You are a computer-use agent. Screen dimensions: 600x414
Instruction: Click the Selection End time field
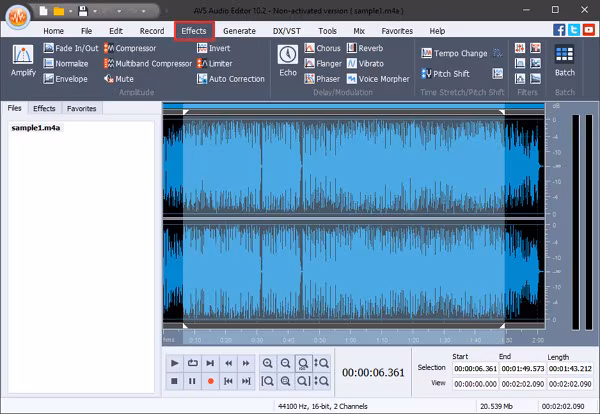coord(523,368)
